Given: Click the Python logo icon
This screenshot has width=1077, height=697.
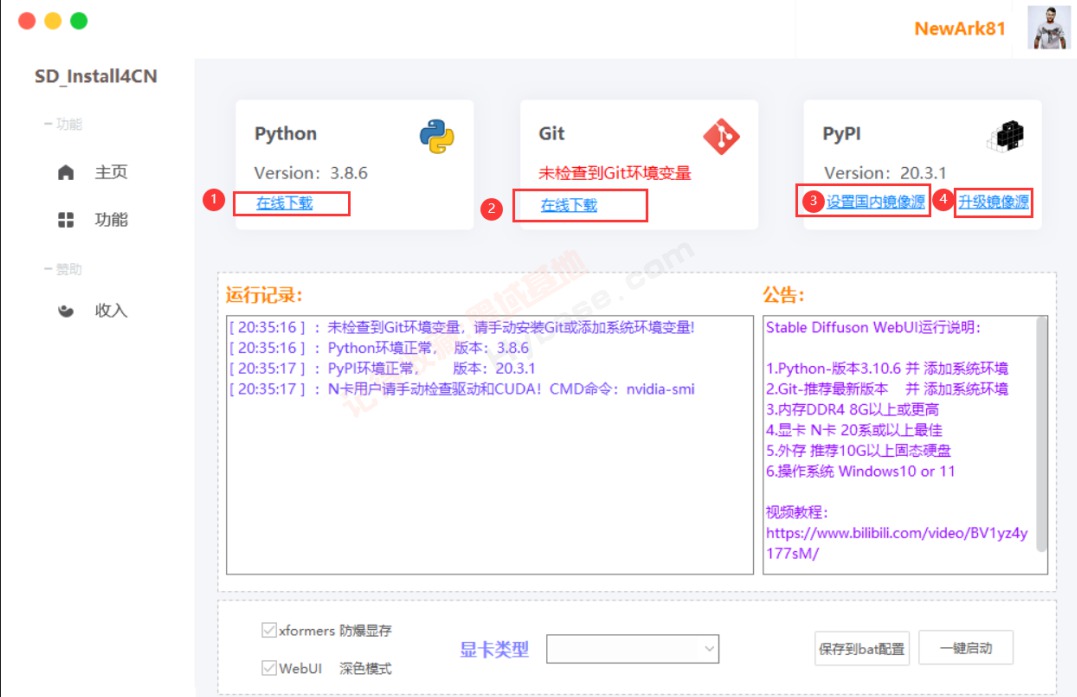Looking at the screenshot, I should point(437,136).
